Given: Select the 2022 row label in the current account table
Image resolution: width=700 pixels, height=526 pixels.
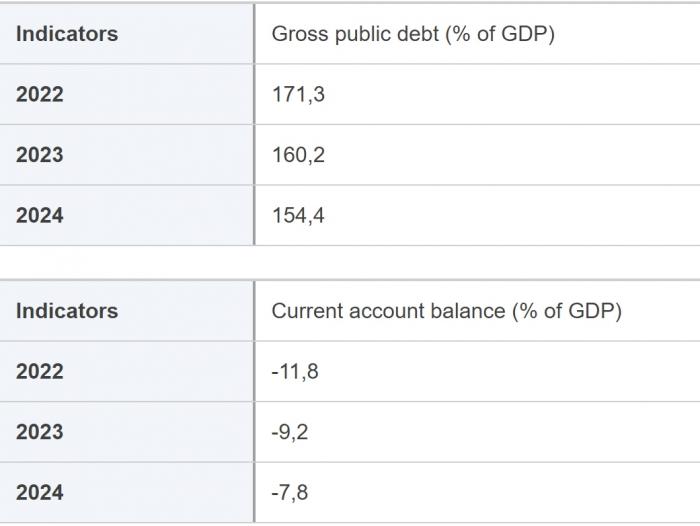Looking at the screenshot, I should pyautogui.click(x=40, y=372).
